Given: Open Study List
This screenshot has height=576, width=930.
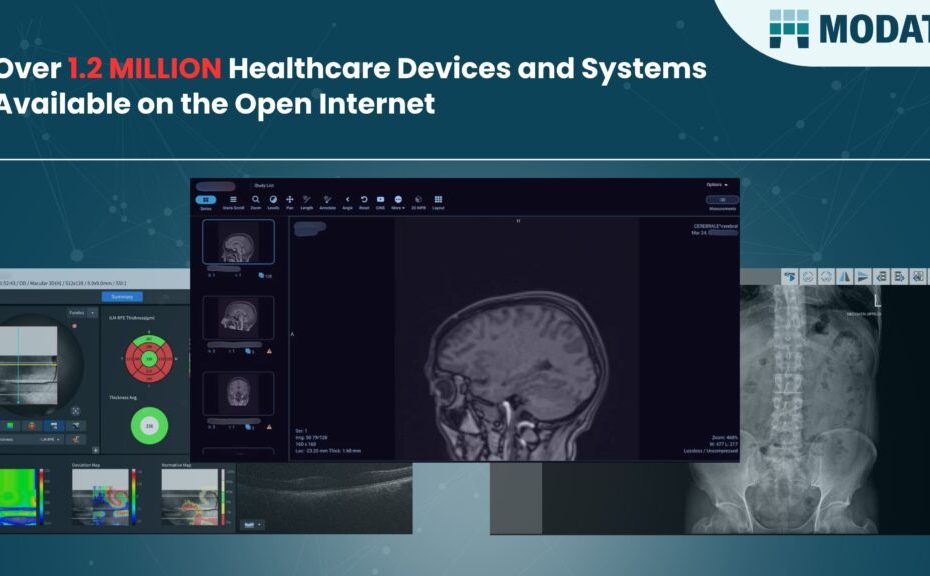Looking at the screenshot, I should pos(264,186).
